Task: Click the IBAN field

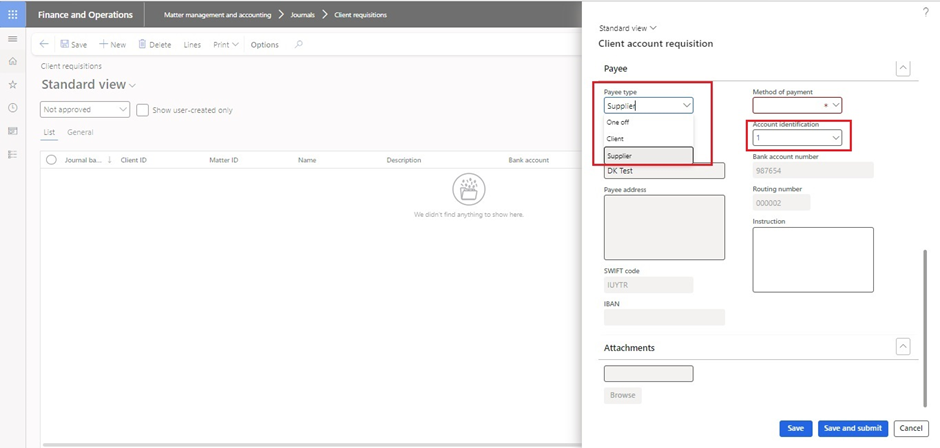Action: tap(664, 317)
